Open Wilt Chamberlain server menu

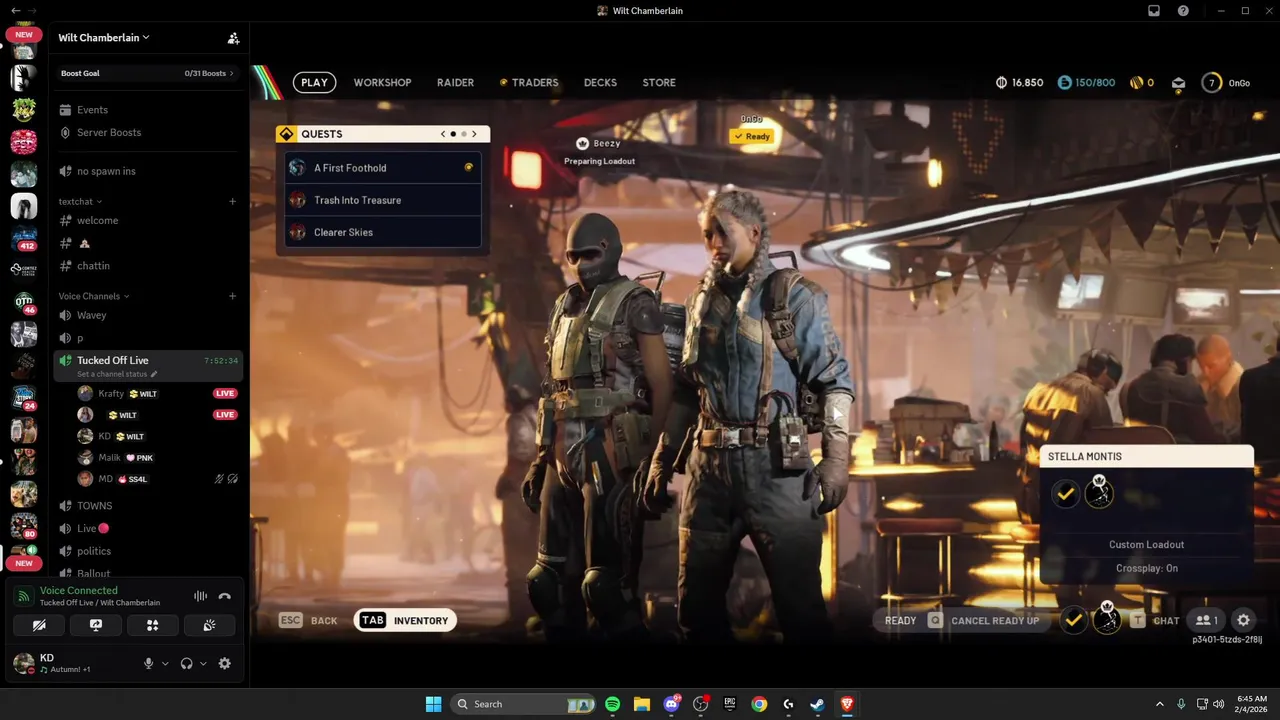pyautogui.click(x=104, y=38)
